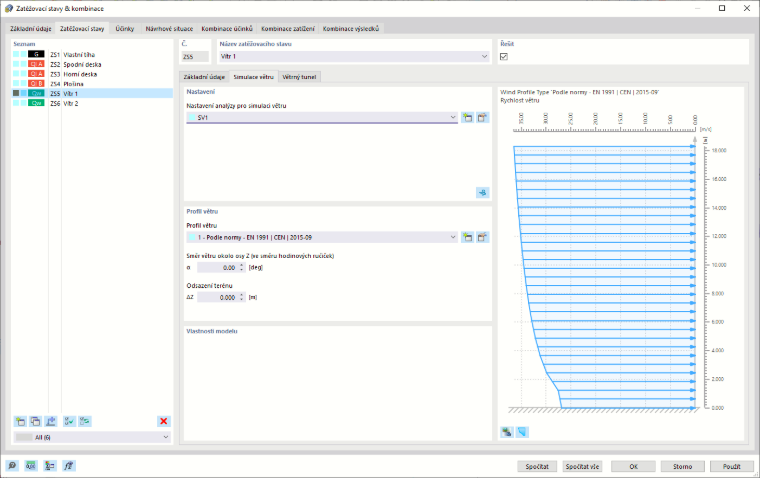Copy selected load case icon below list
Screen dimensions: 760x478
[x=35, y=421]
